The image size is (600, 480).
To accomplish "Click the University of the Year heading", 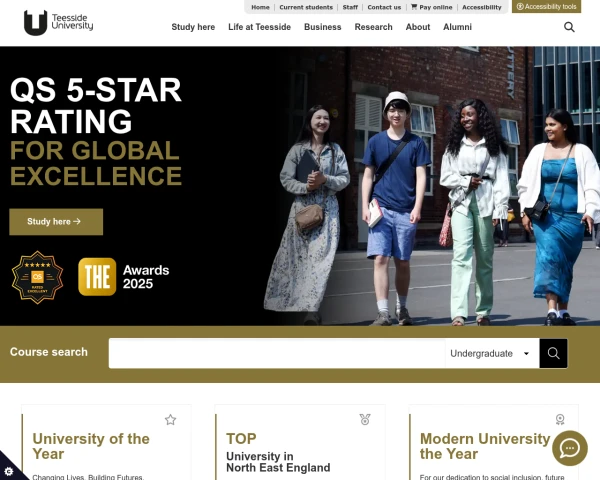I will 91,446.
